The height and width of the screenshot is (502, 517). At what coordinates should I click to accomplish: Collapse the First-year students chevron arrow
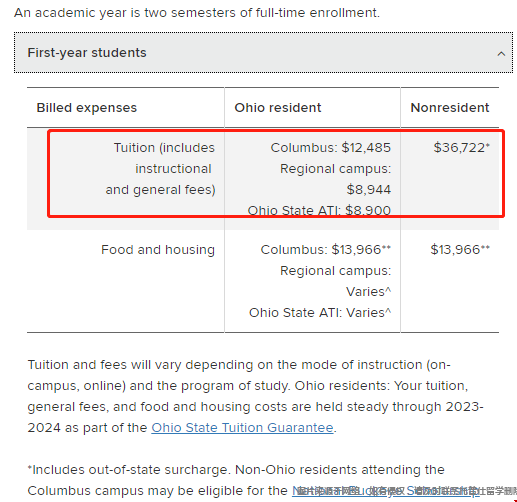(x=501, y=53)
